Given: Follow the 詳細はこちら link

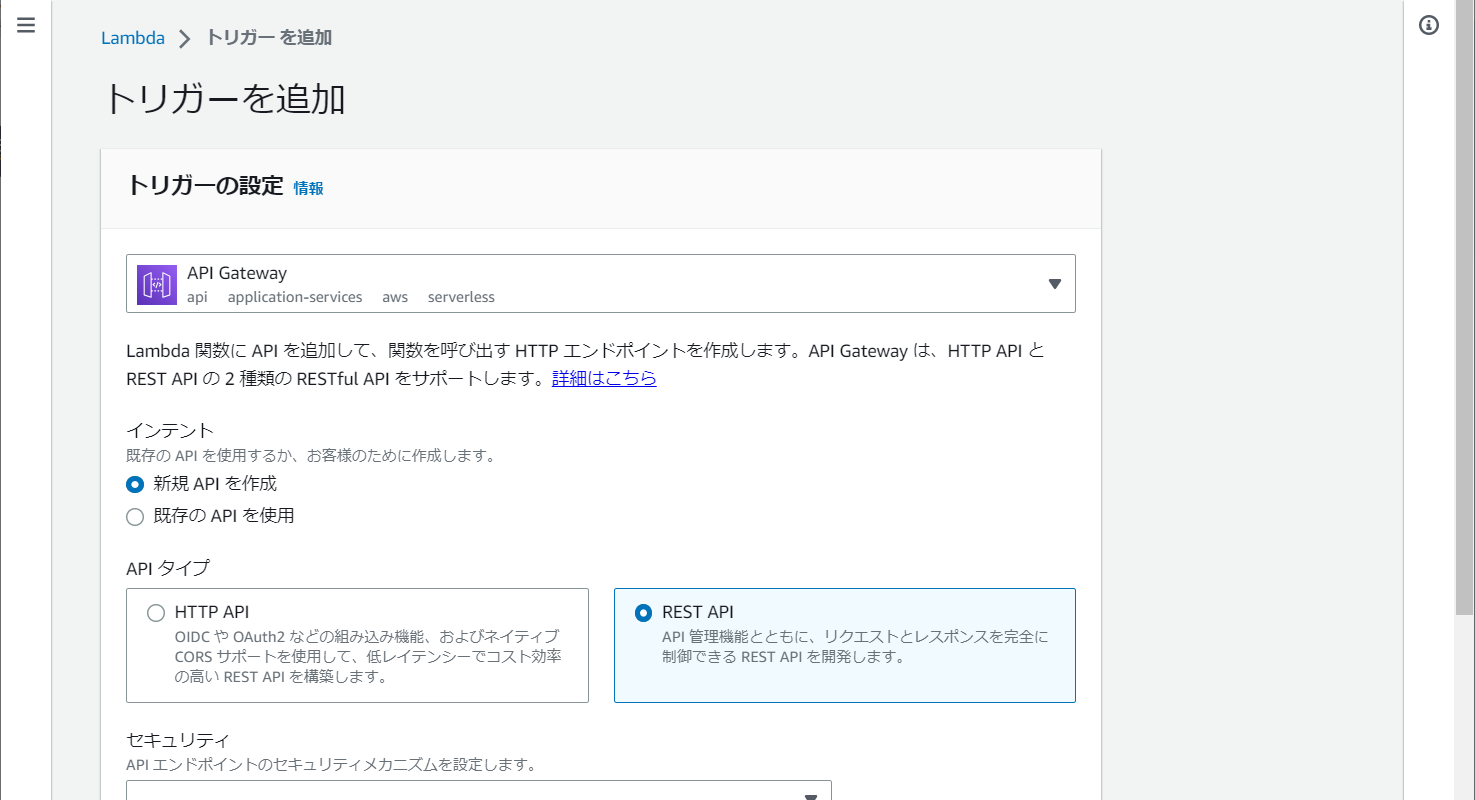Looking at the screenshot, I should click(x=604, y=379).
